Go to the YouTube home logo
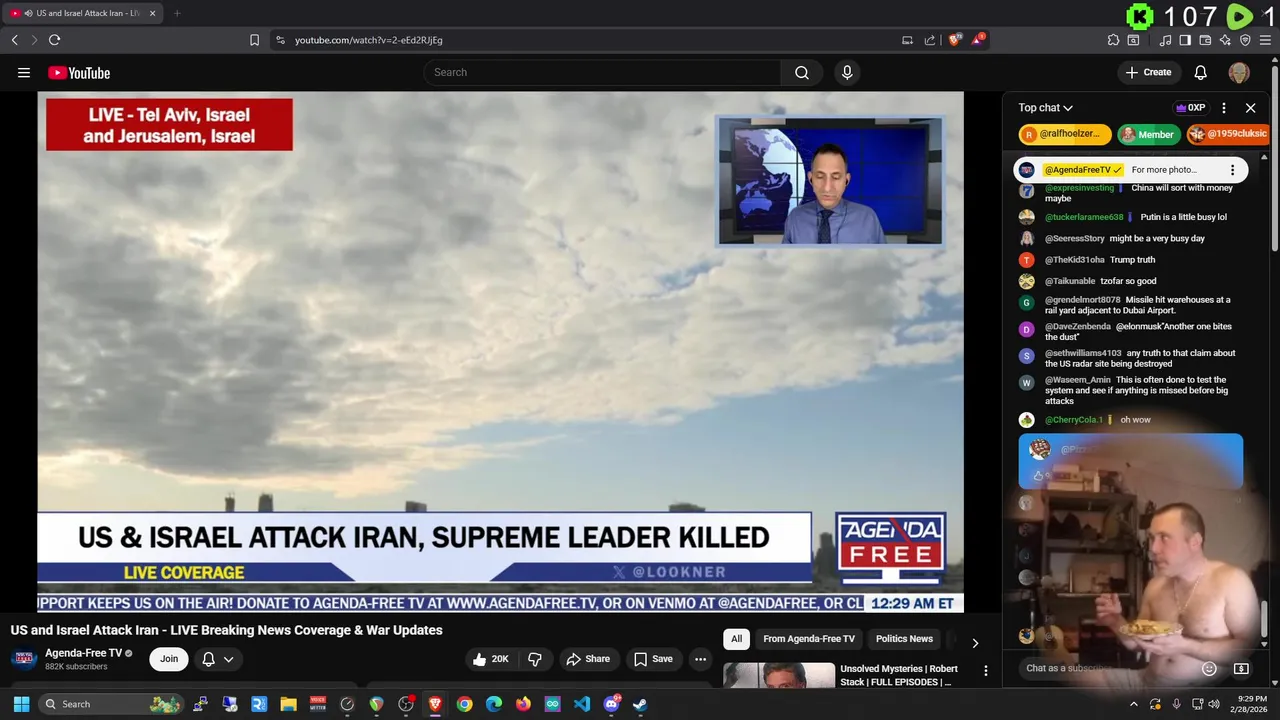This screenshot has height=720, width=1280. click(79, 73)
